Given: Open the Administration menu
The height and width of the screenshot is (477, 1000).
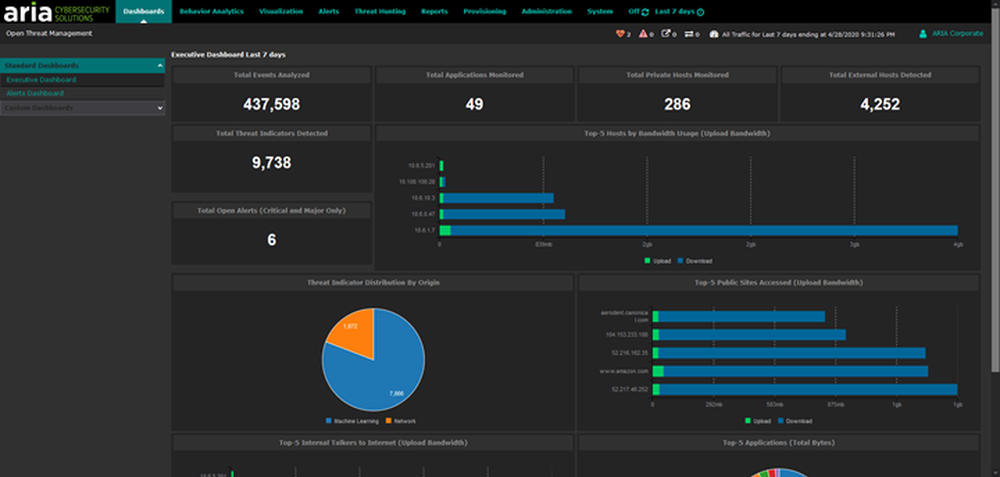Looking at the screenshot, I should pos(547,11).
